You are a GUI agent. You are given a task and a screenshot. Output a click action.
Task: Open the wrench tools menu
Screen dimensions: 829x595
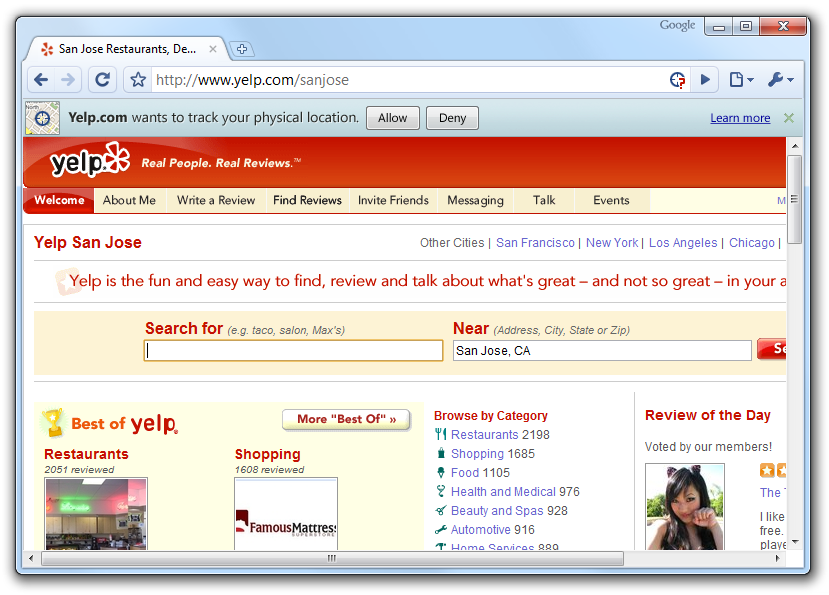coord(780,80)
